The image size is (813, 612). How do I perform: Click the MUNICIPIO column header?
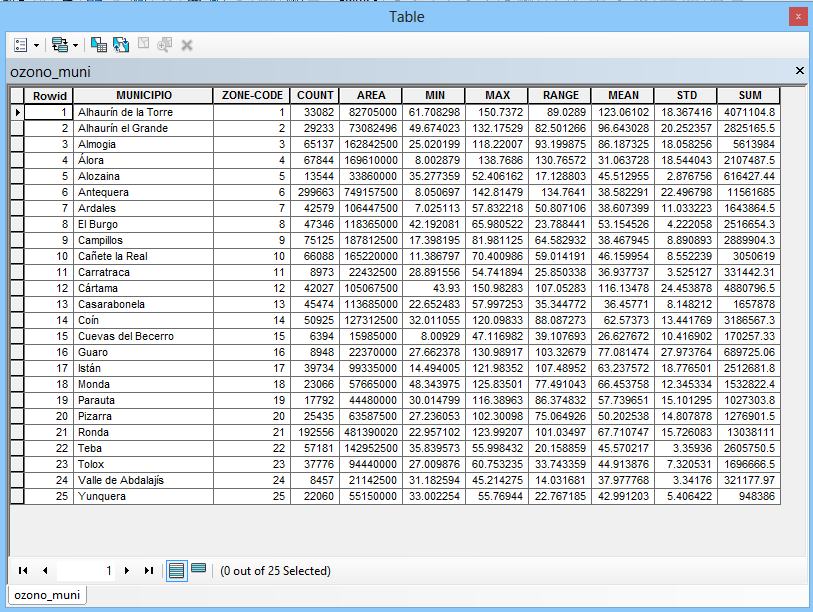click(143, 96)
